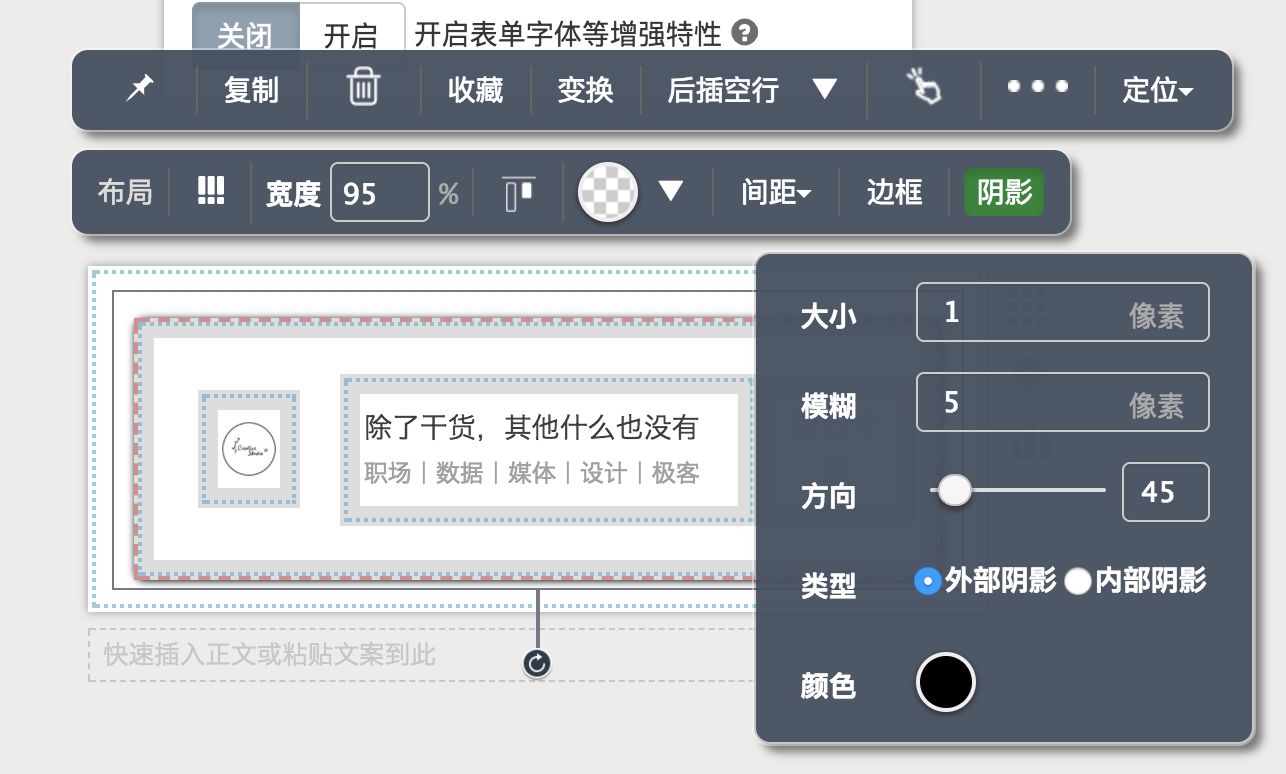
Task: Choose the 内部阴影 radio button
Action: click(1077, 581)
